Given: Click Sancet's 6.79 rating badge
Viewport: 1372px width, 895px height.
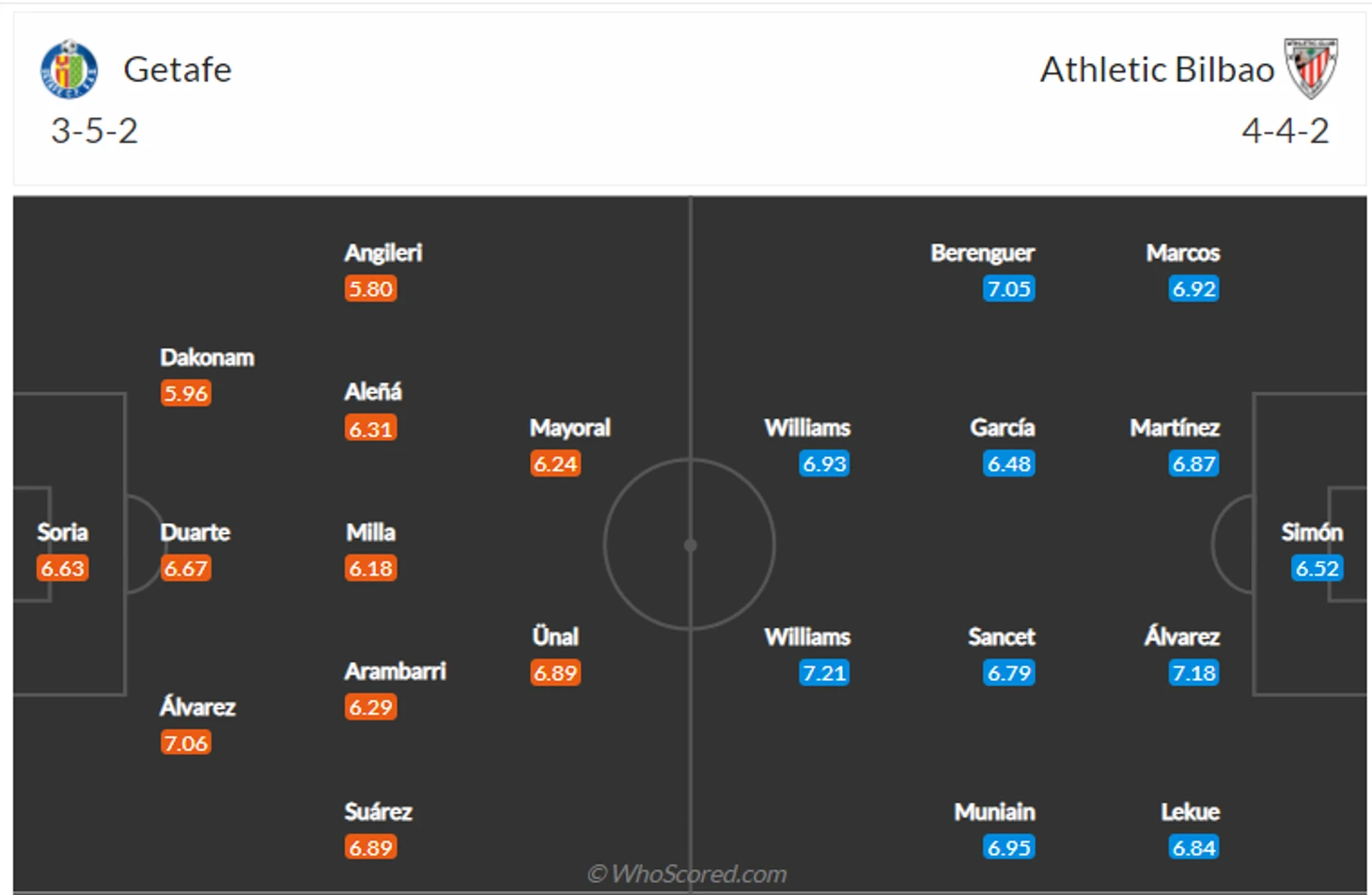Looking at the screenshot, I should (x=1009, y=672).
